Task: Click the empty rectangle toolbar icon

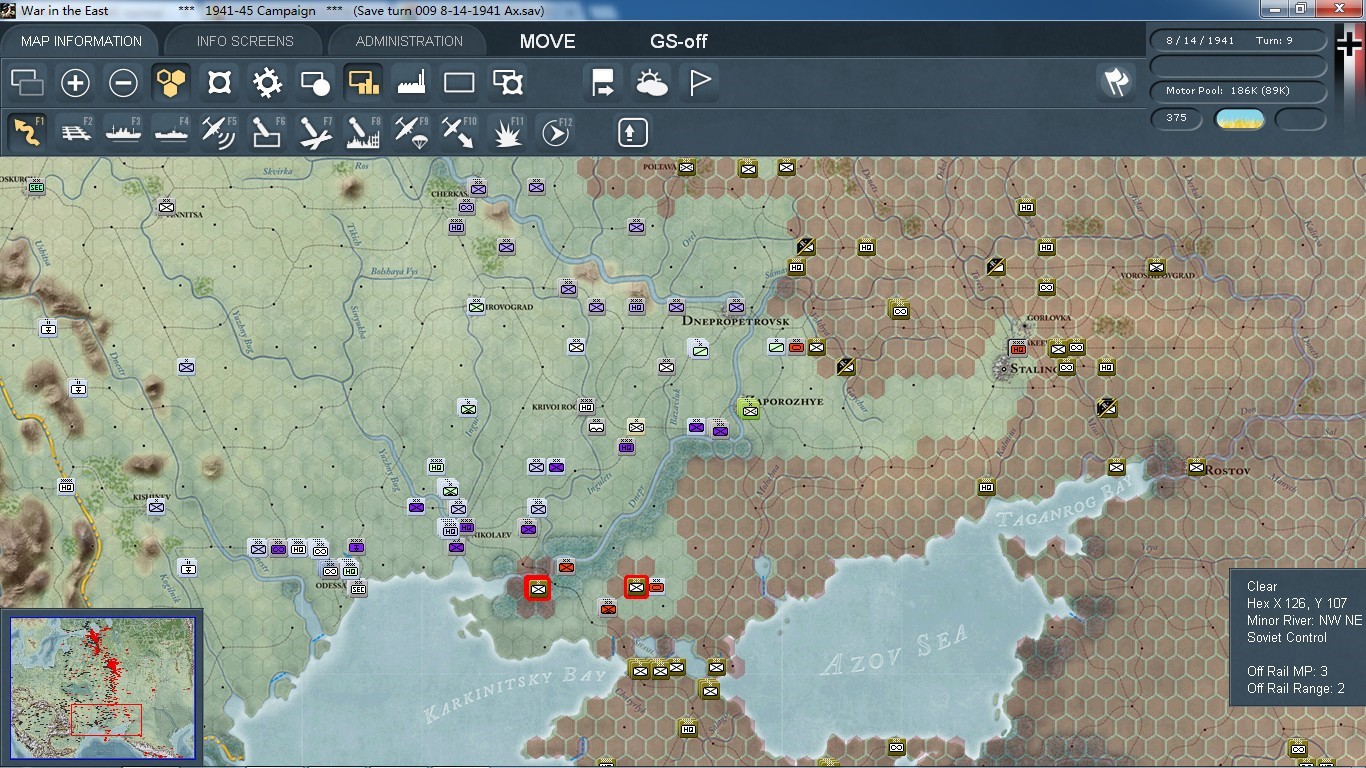Action: click(x=459, y=83)
